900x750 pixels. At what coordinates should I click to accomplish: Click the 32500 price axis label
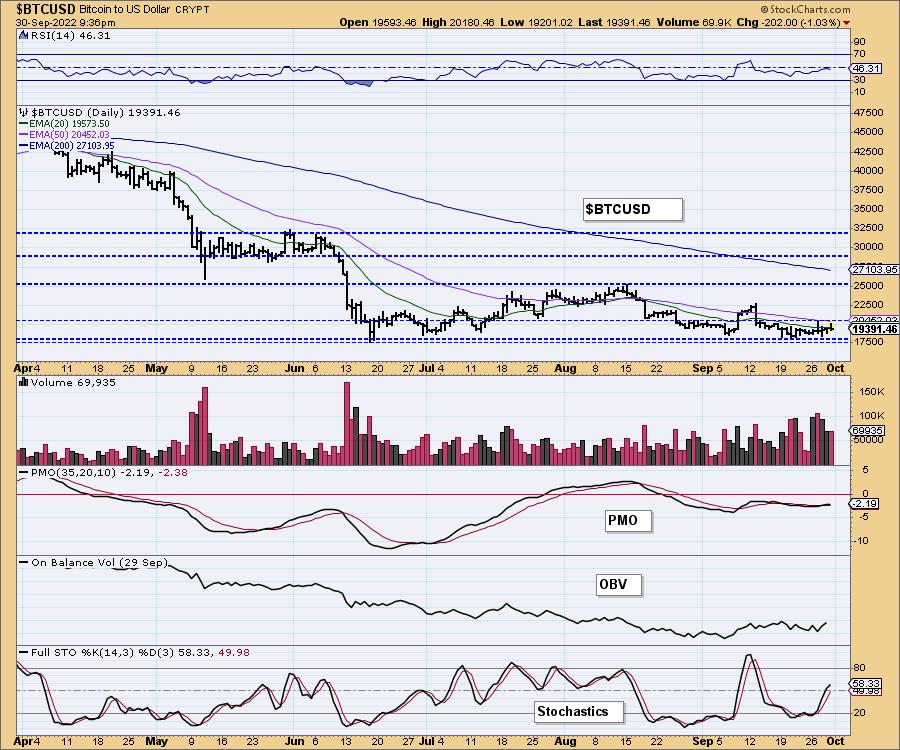click(869, 227)
